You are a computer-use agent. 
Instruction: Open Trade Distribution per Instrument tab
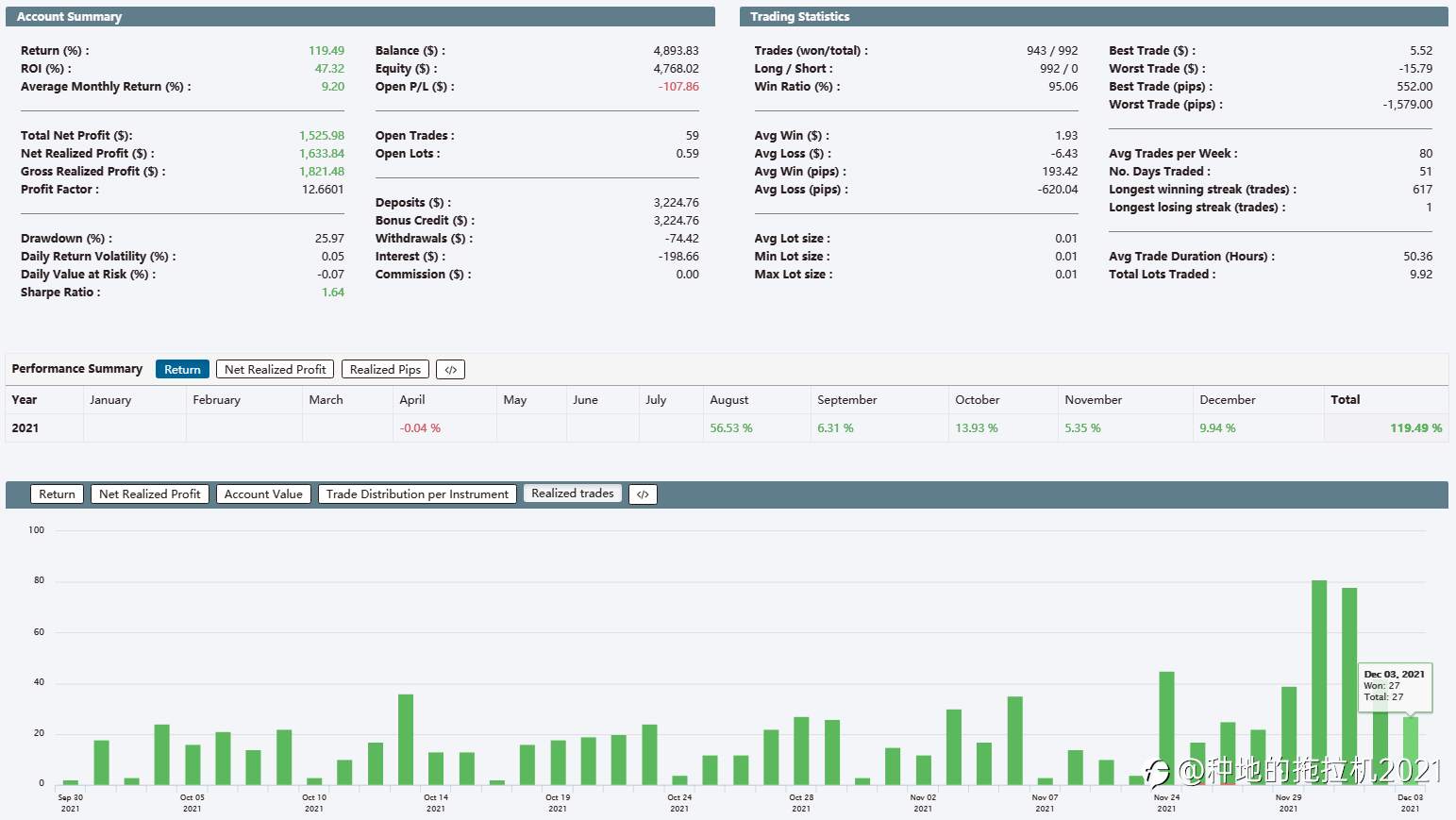point(417,494)
